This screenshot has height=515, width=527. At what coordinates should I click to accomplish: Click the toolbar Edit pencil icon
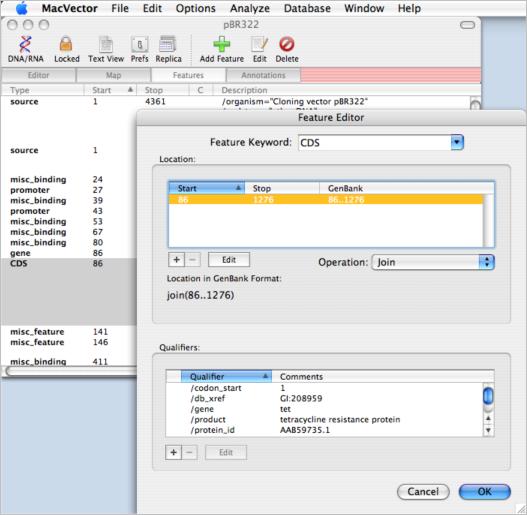click(259, 45)
